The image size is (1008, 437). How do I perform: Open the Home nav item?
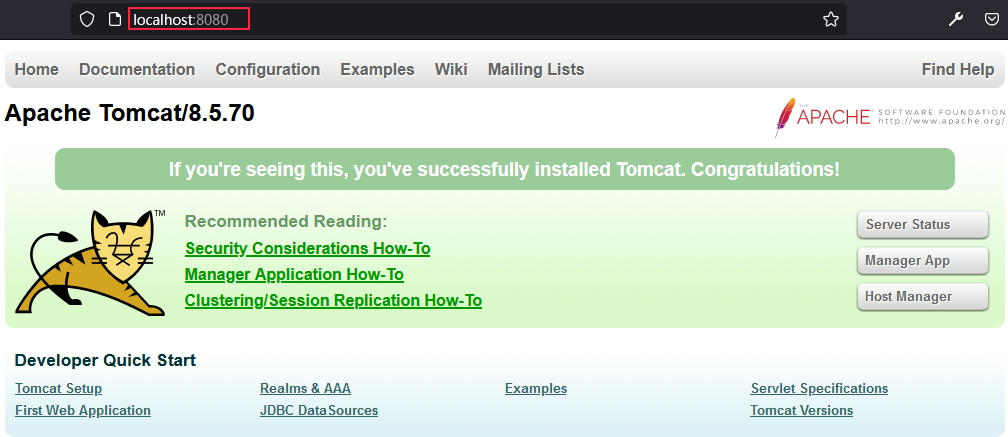[37, 69]
